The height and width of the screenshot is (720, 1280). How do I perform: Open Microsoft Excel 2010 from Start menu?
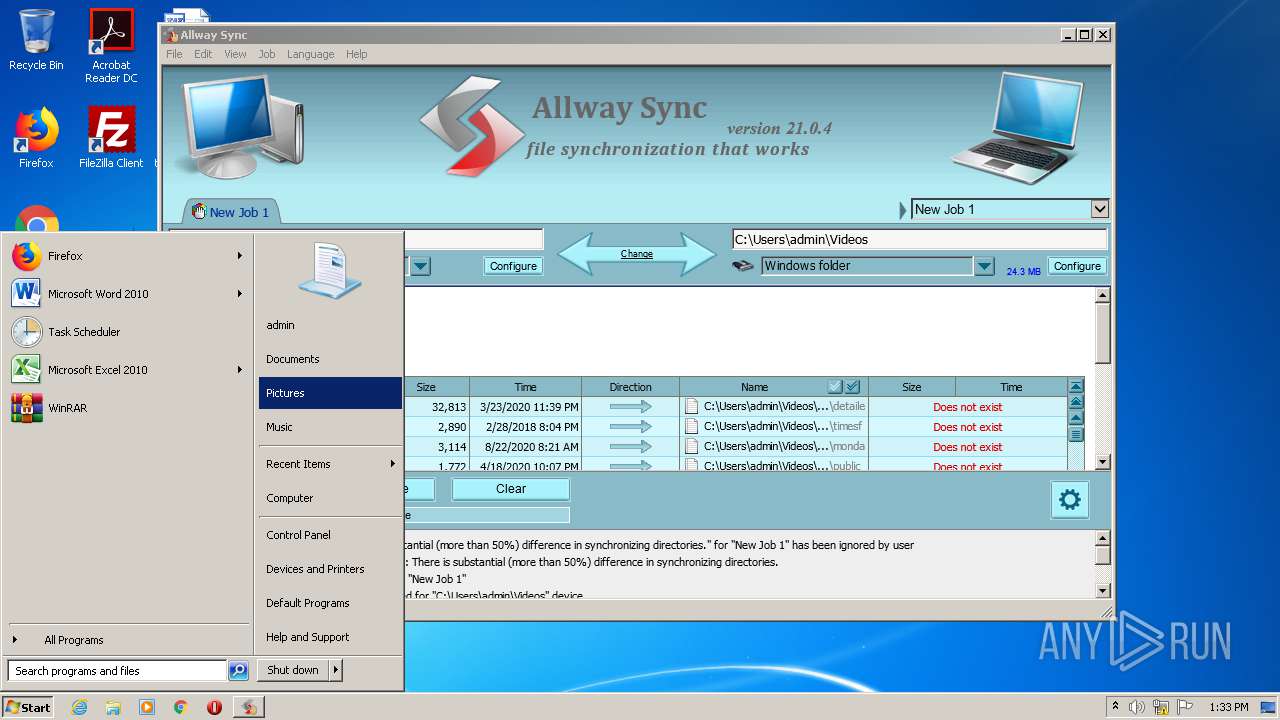point(126,370)
